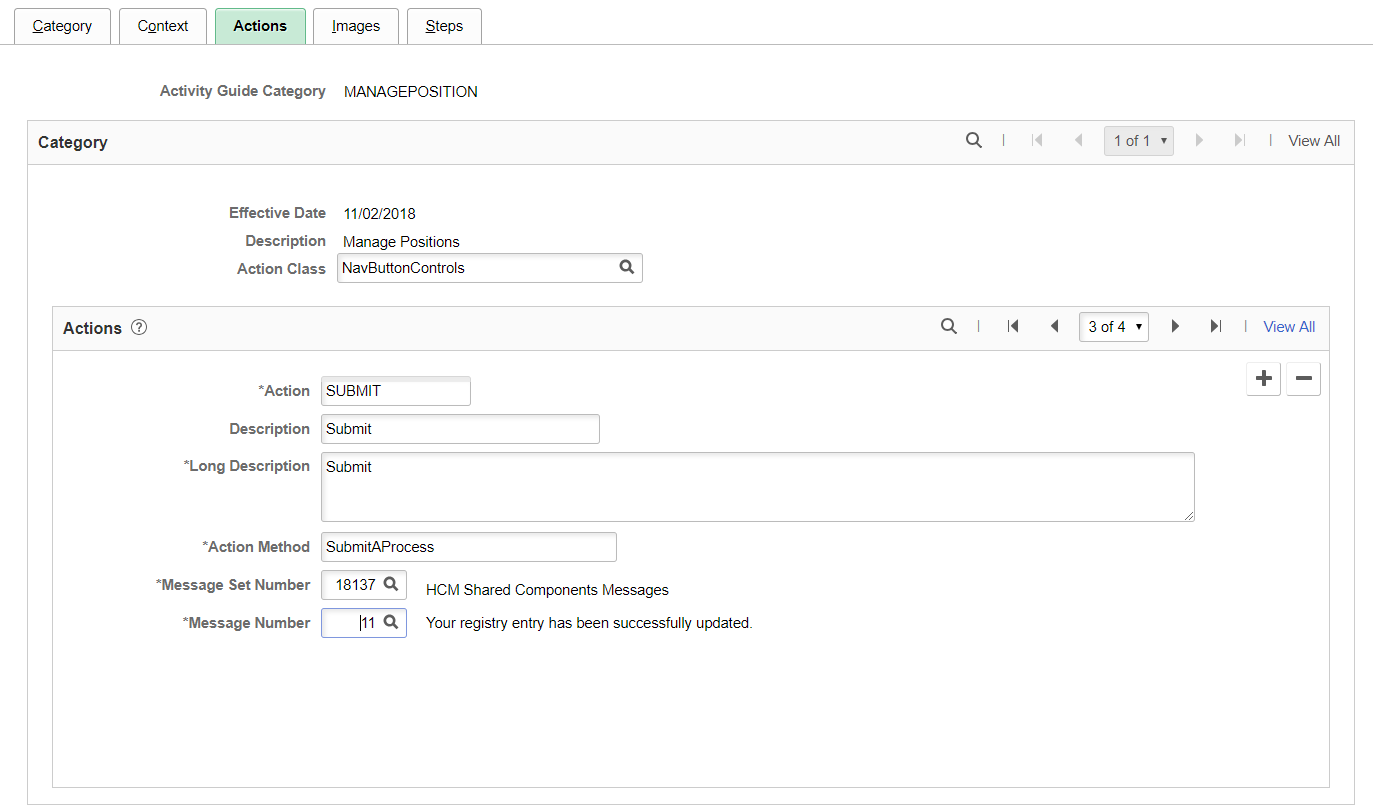Open the Images tab
The height and width of the screenshot is (811, 1373).
(356, 26)
